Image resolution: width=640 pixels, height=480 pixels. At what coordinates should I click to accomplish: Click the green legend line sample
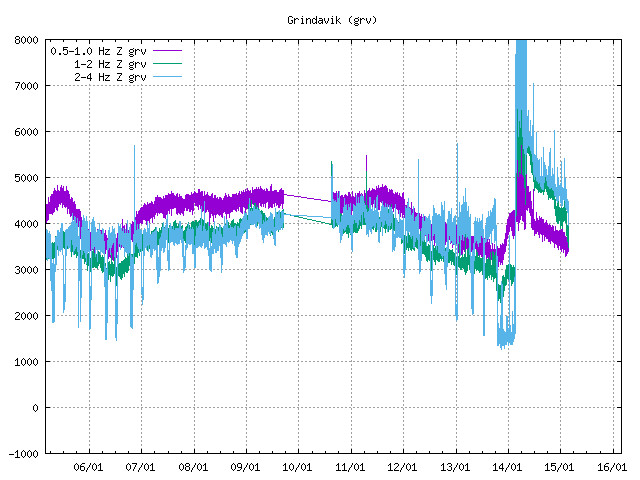168,63
